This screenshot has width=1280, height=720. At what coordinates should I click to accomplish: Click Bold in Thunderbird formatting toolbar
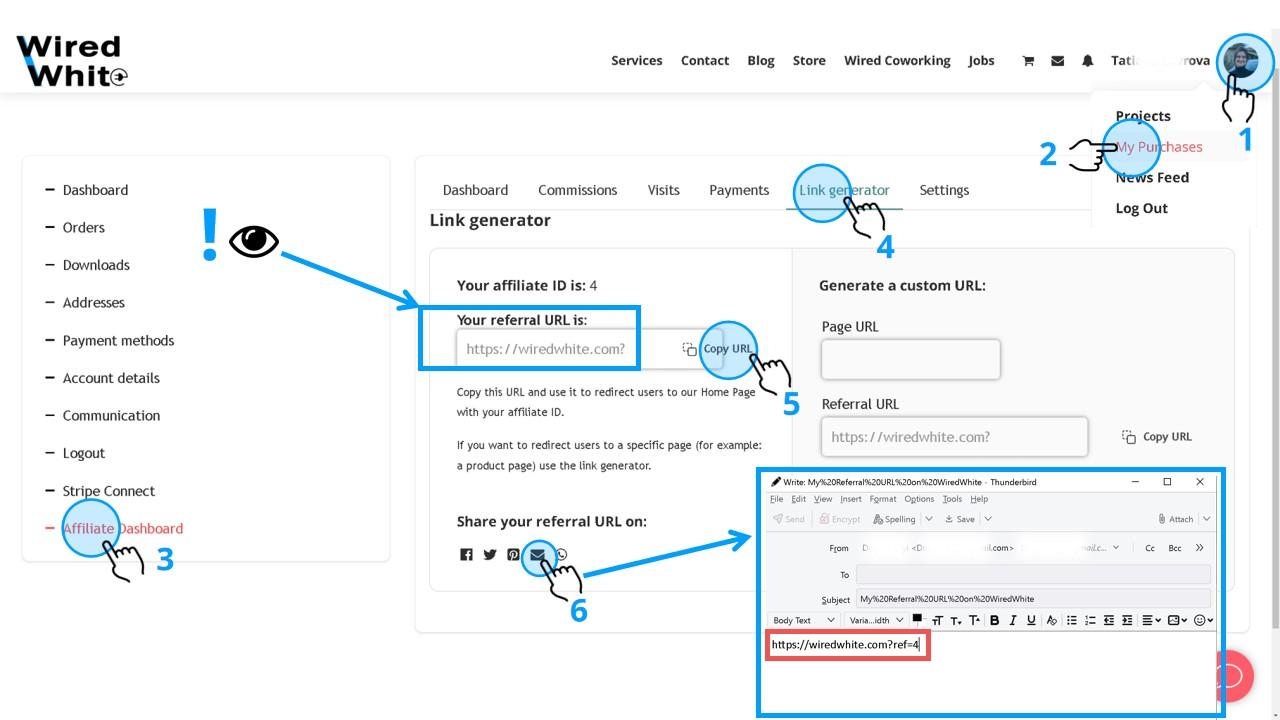click(994, 620)
